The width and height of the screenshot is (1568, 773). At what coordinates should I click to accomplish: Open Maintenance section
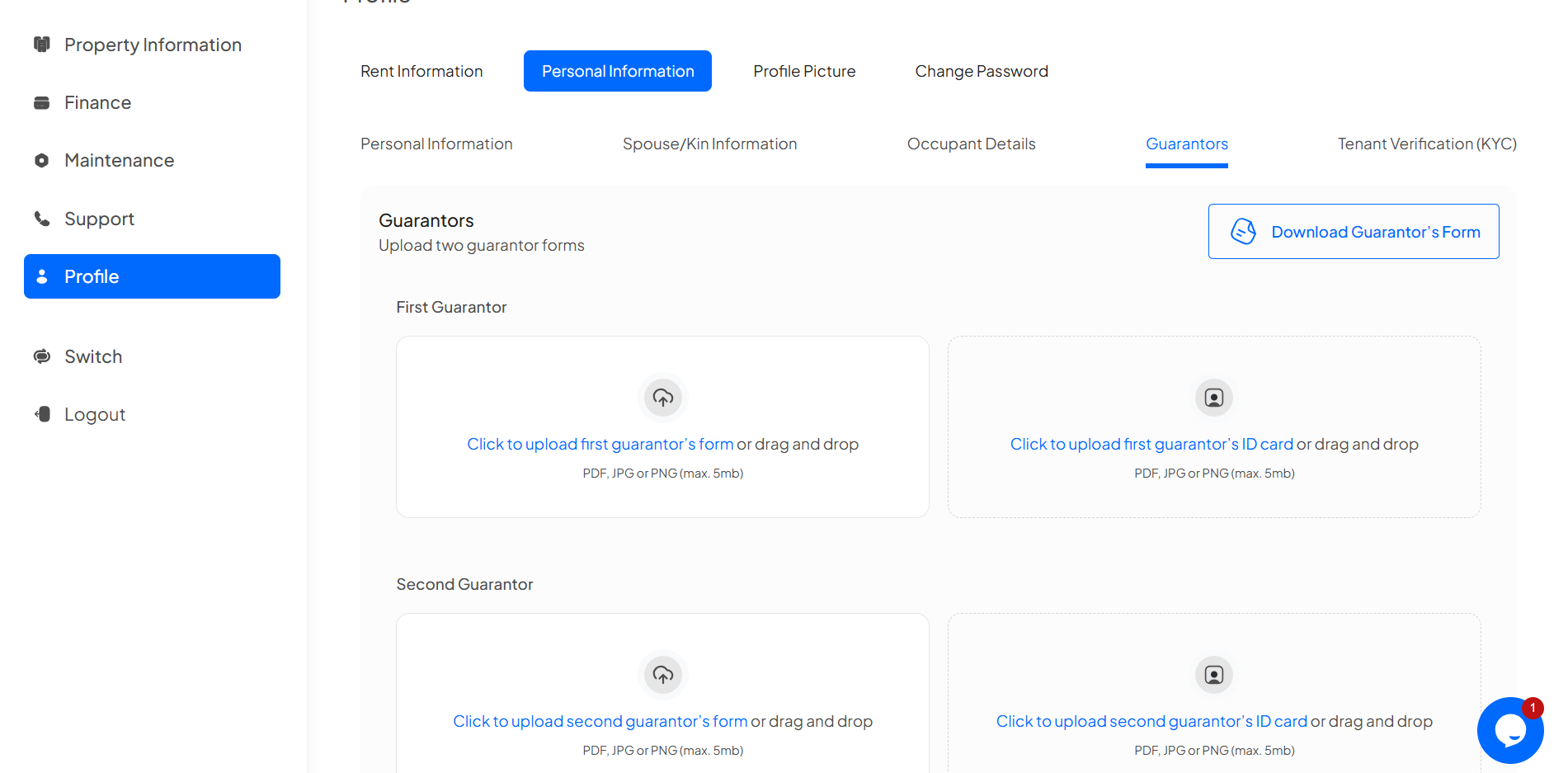point(153,160)
